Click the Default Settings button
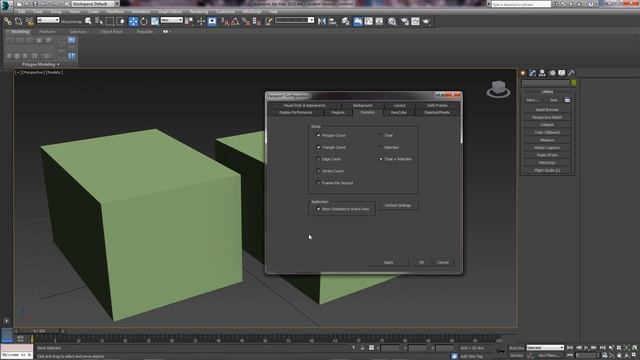The width and height of the screenshot is (640, 360). (398, 205)
